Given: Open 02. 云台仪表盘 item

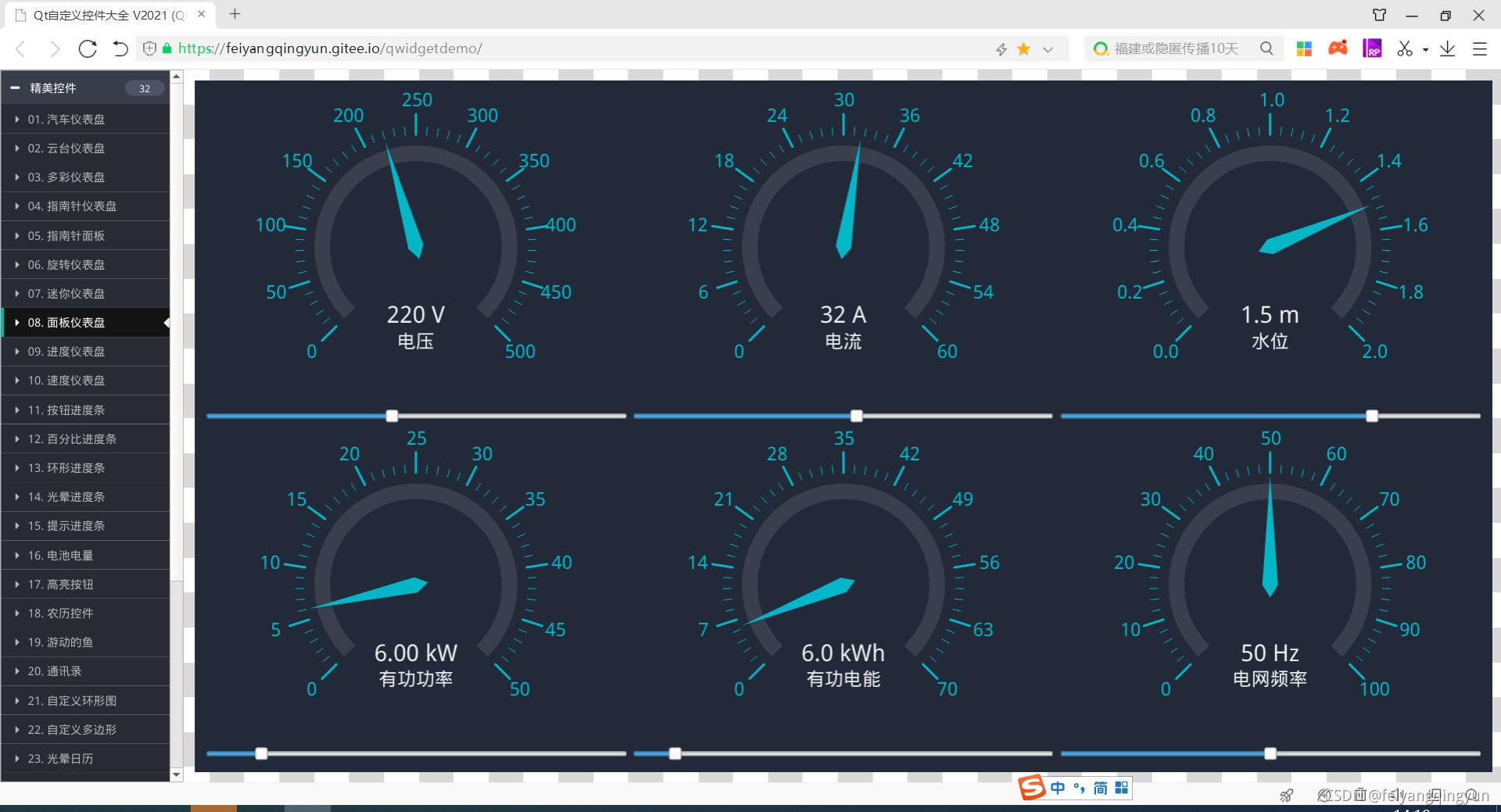Looking at the screenshot, I should point(84,148).
